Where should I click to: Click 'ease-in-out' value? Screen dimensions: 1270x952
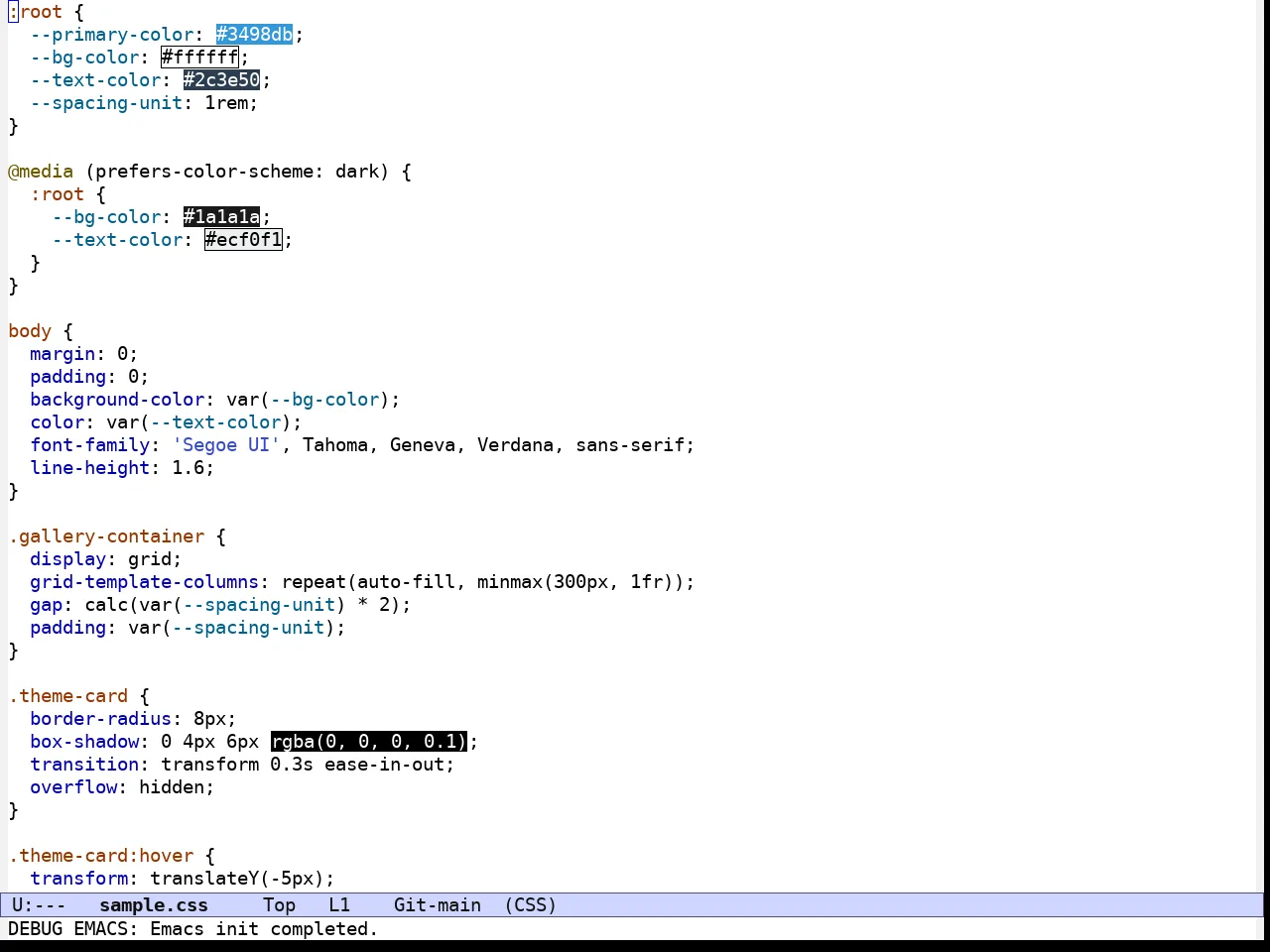pyautogui.click(x=384, y=765)
